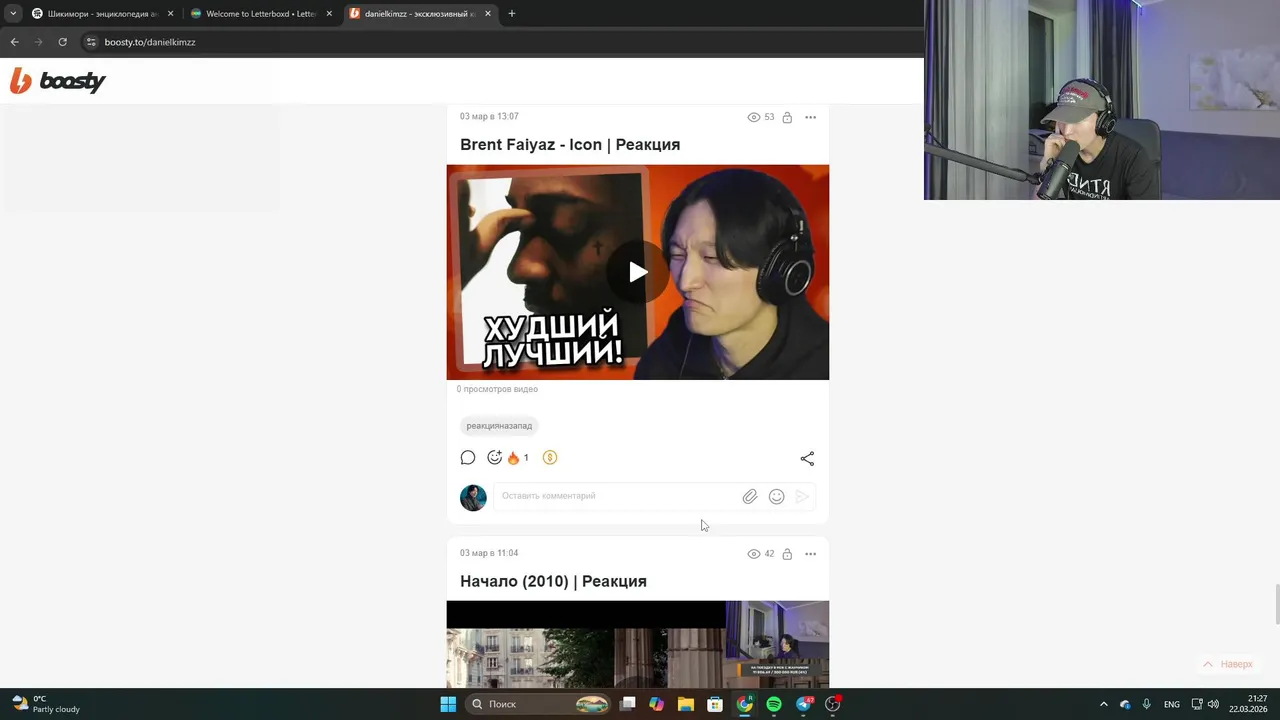Screen dimensions: 1280x720
Task: Open the Начало reaction video thumbnail
Action: pyautogui.click(x=638, y=644)
